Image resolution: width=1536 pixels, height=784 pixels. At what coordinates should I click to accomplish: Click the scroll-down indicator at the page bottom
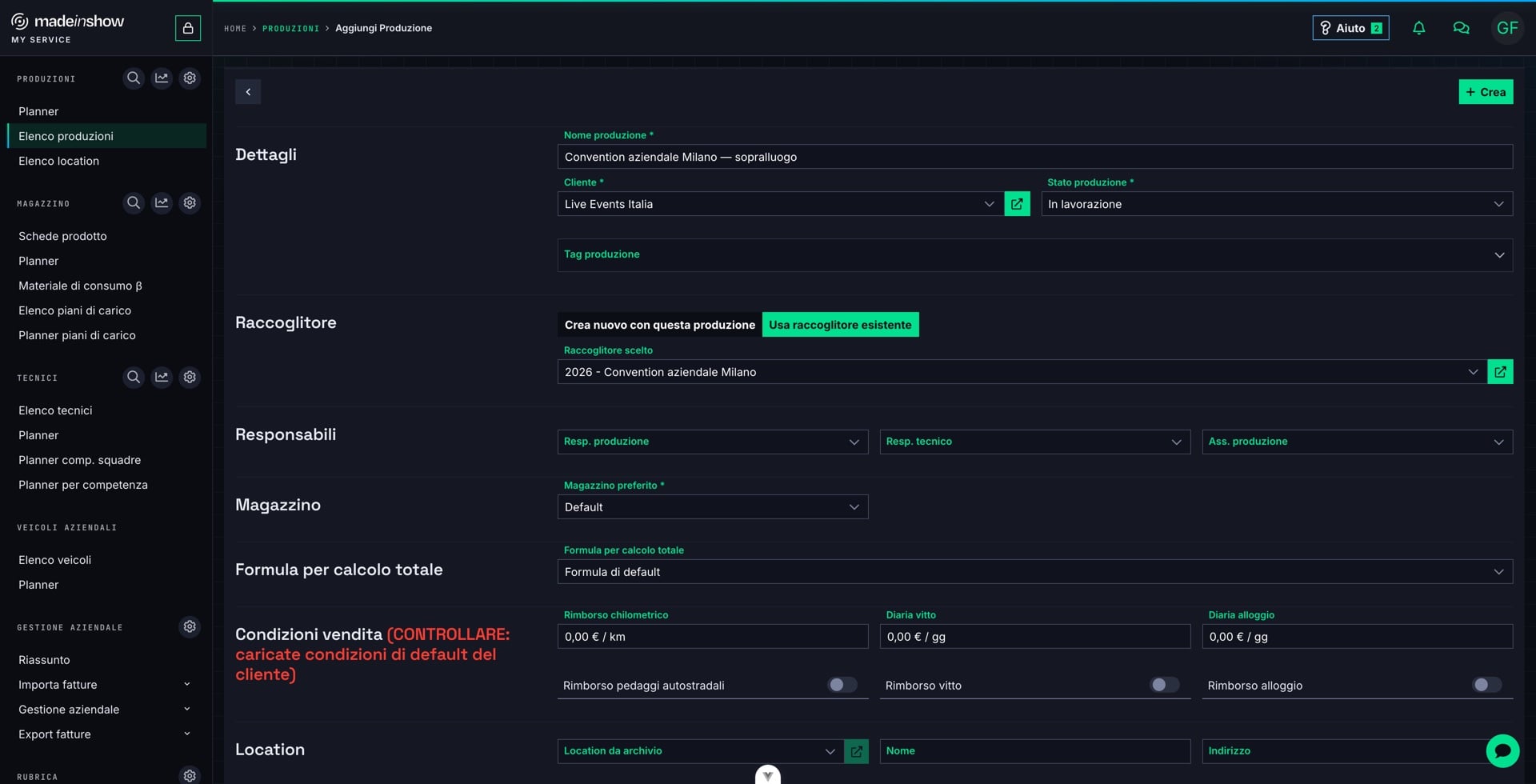pyautogui.click(x=768, y=775)
